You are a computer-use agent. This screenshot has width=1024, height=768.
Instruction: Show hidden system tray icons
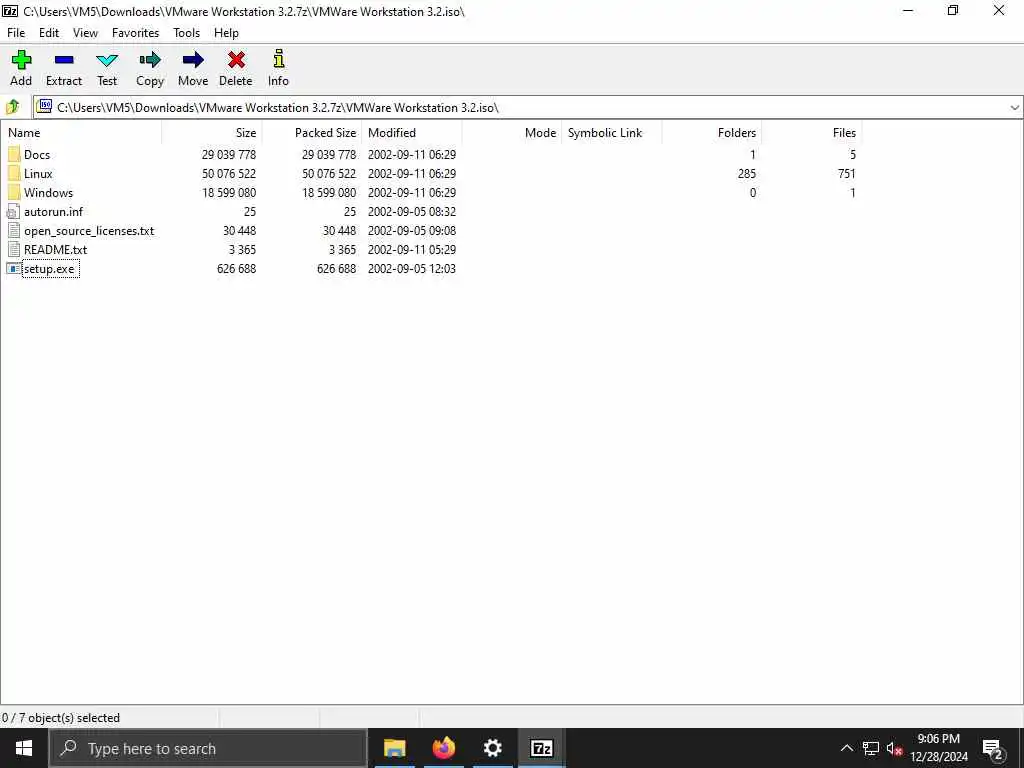coord(846,748)
